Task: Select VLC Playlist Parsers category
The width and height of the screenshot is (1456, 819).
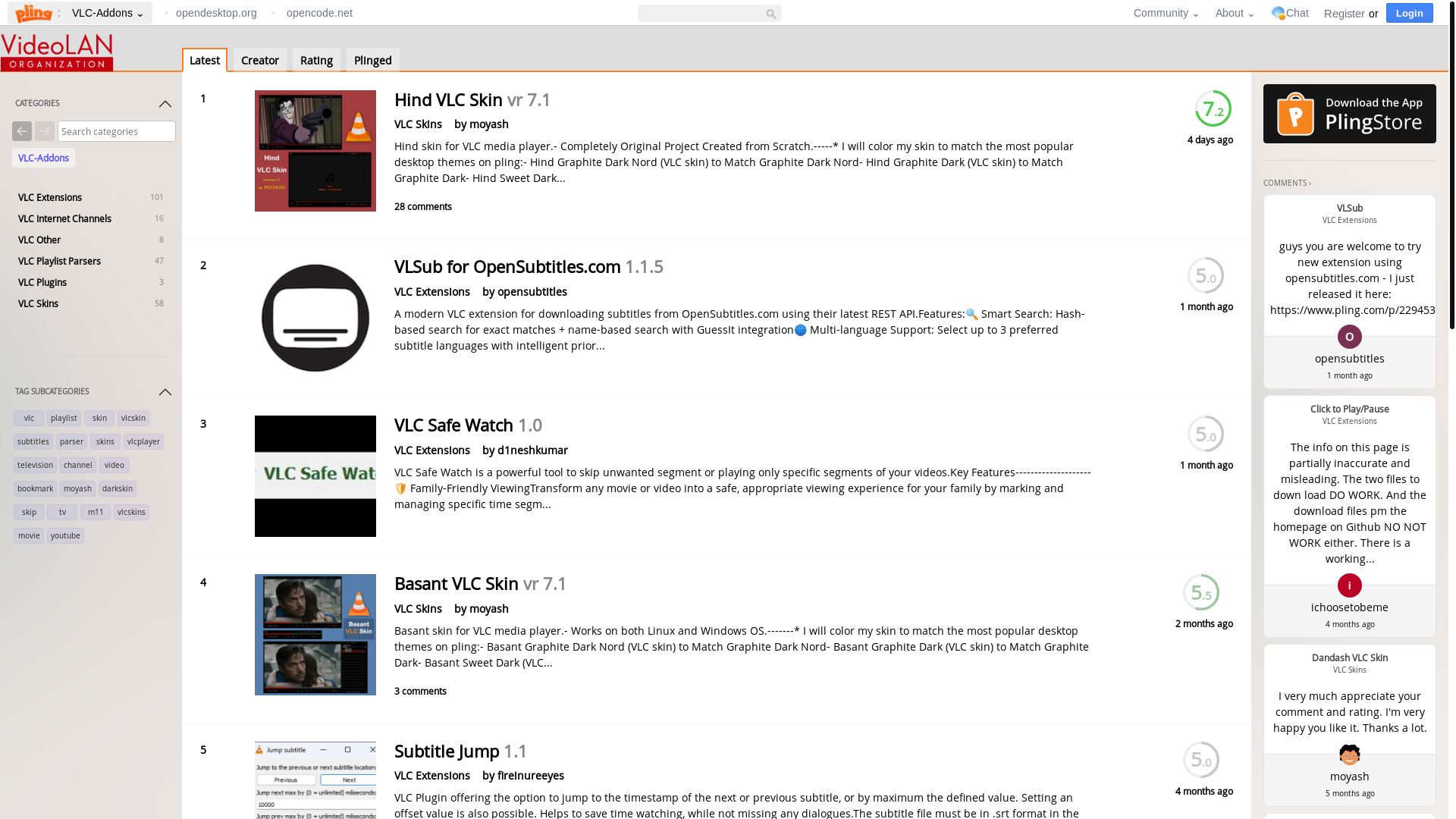Action: point(59,261)
